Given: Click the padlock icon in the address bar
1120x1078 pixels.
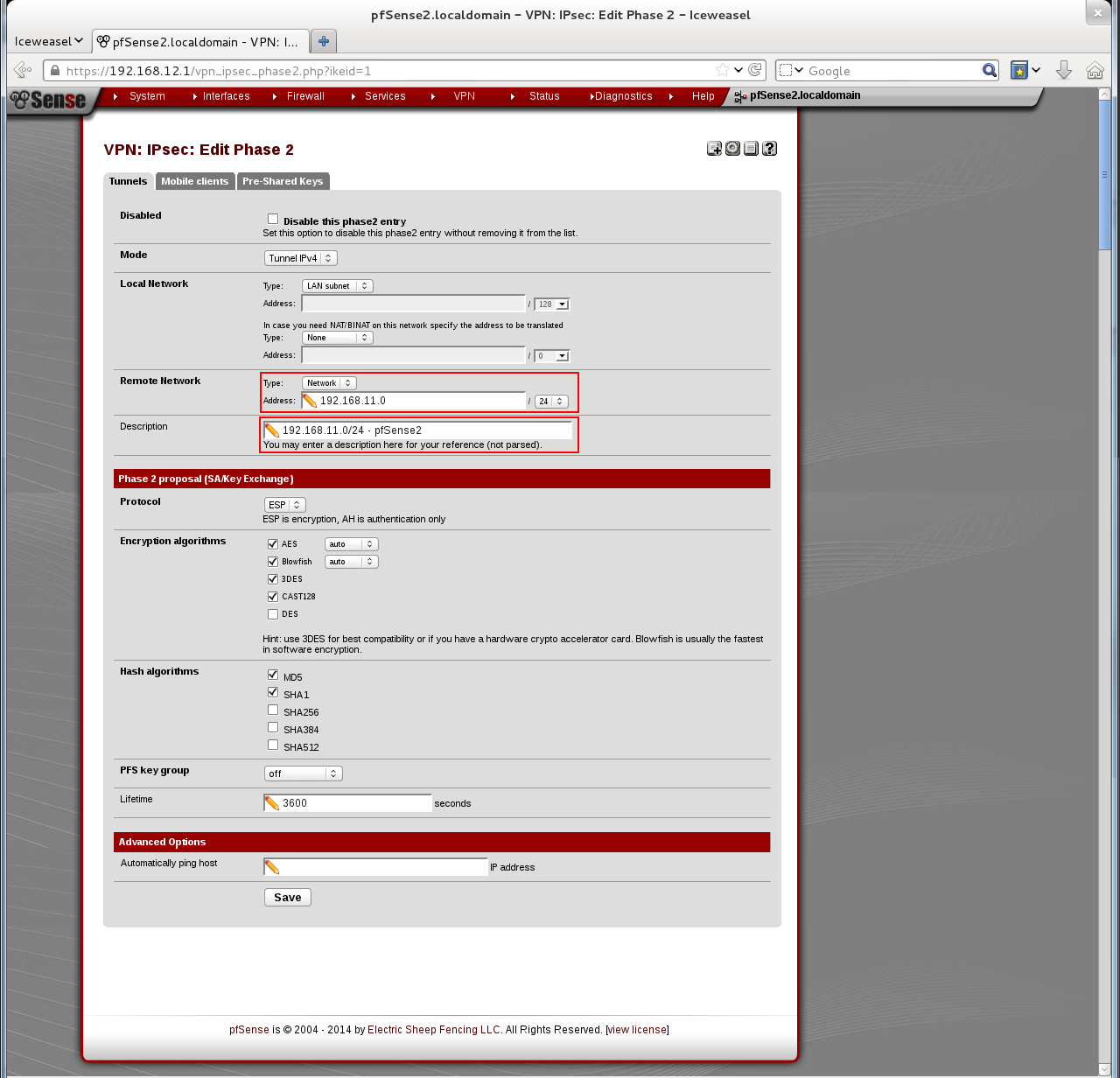Looking at the screenshot, I should [53, 70].
